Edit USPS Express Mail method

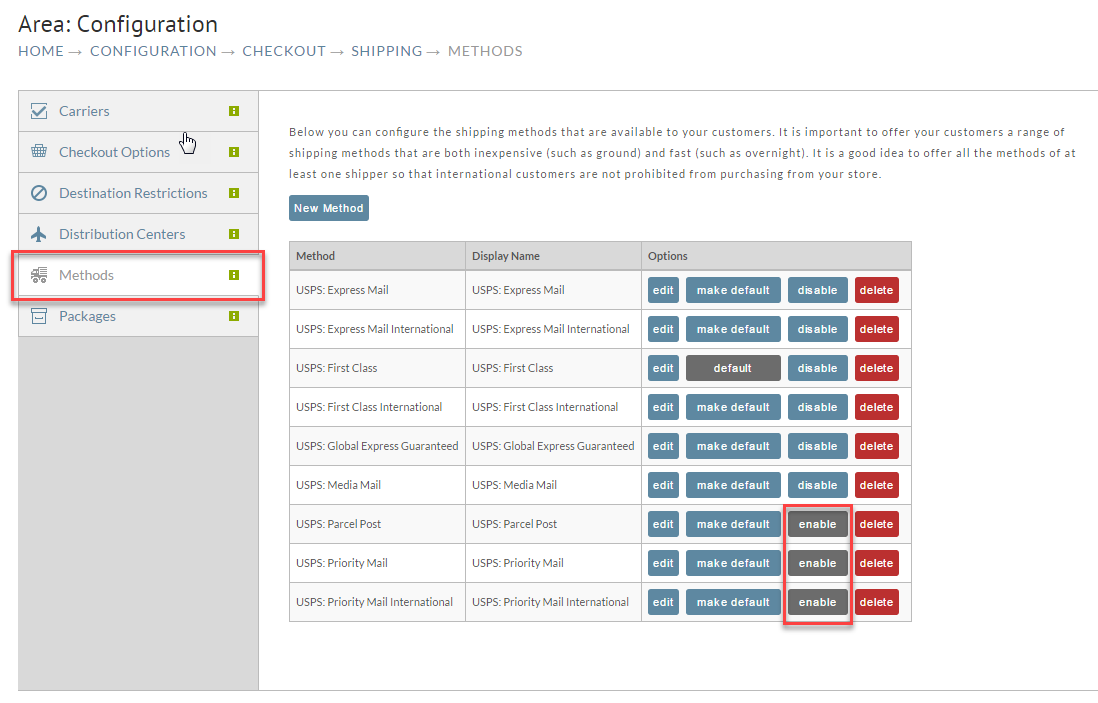(663, 291)
